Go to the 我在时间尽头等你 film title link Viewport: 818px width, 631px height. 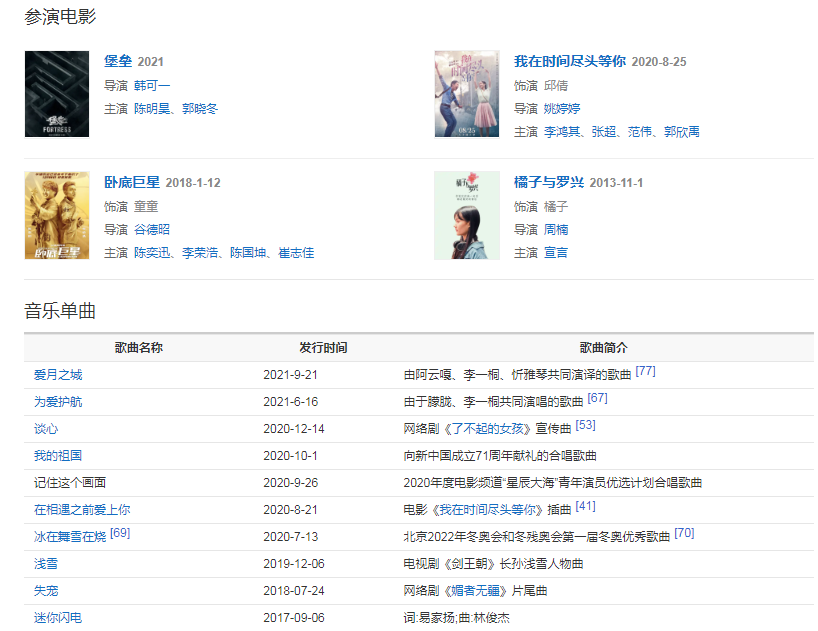tap(569, 61)
